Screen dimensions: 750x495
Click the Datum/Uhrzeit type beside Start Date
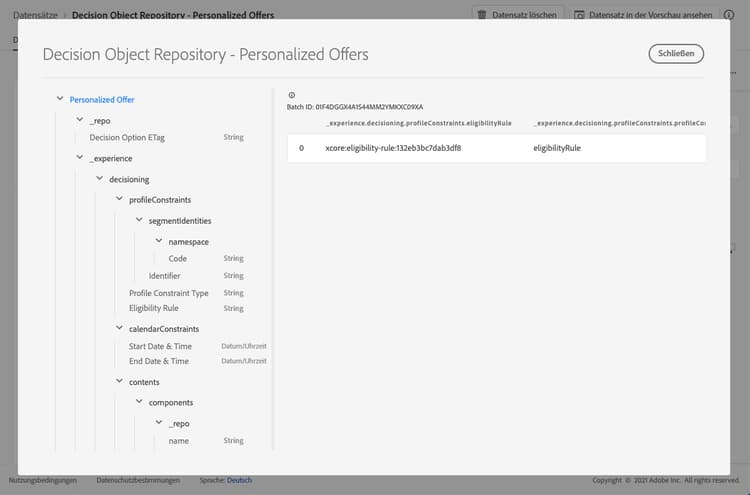(x=243, y=346)
